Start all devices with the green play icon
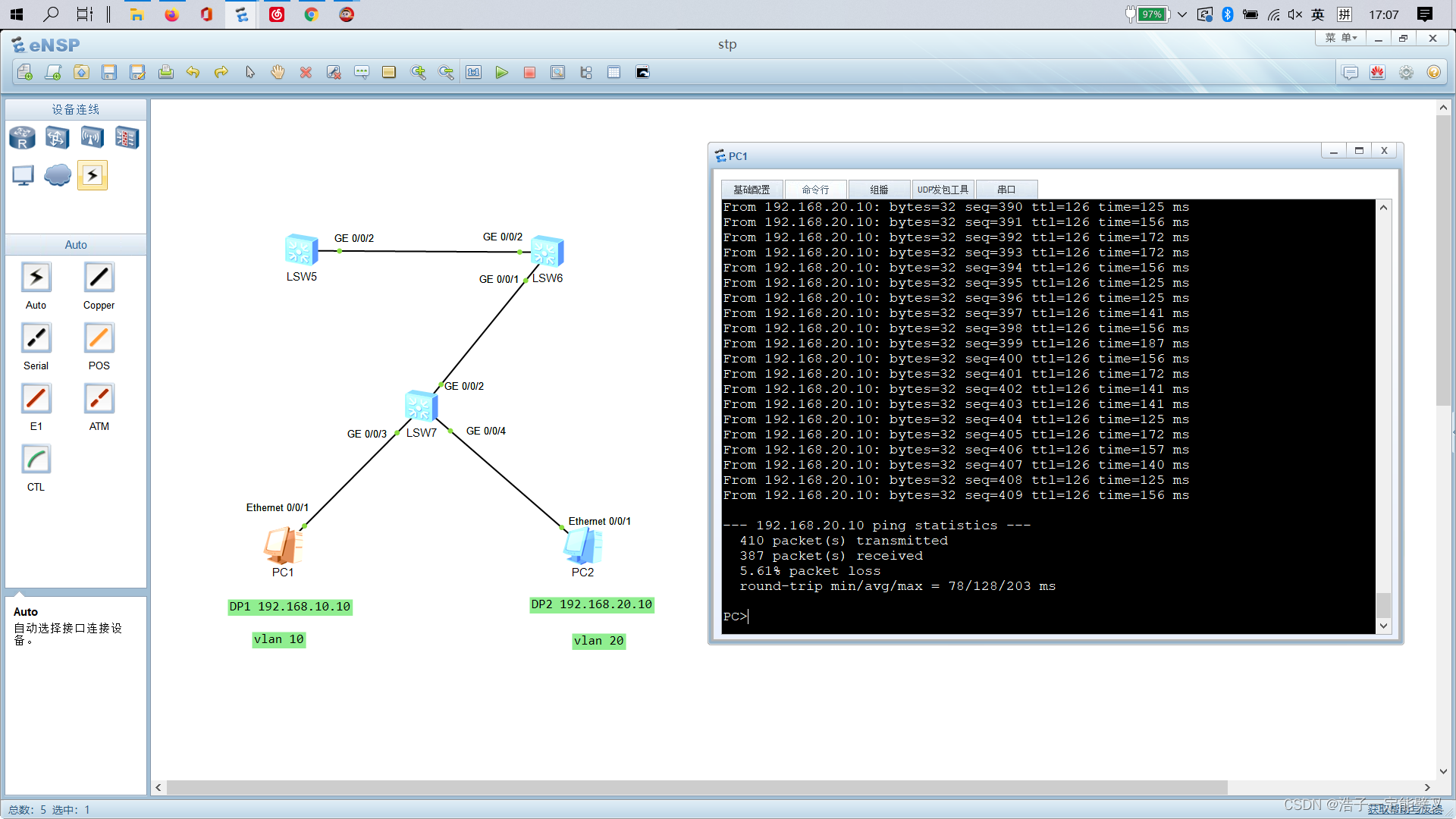 click(x=501, y=73)
